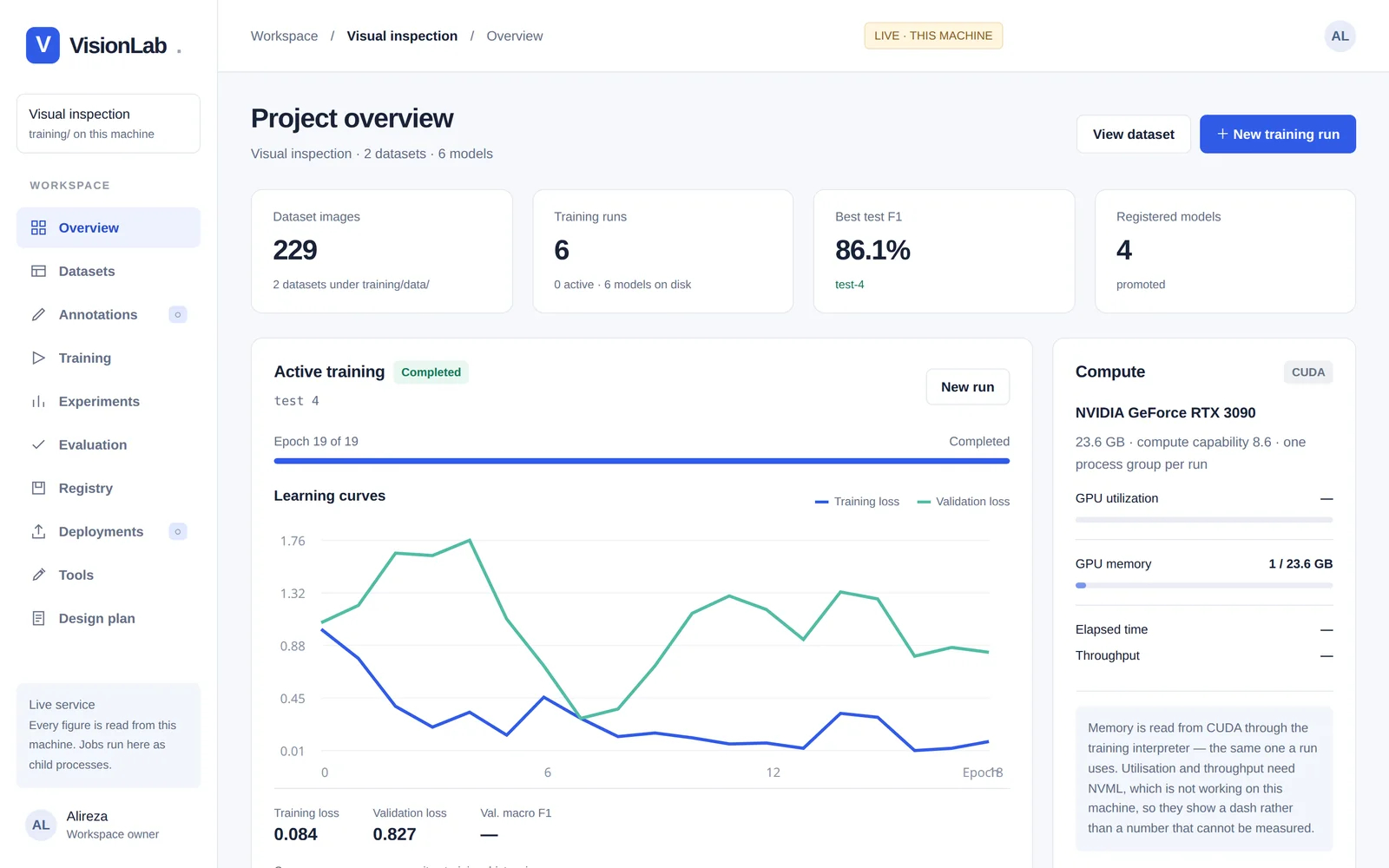Click the test-4 link under Best F1
Viewport: 1389px width, 868px height.
pyautogui.click(x=849, y=285)
